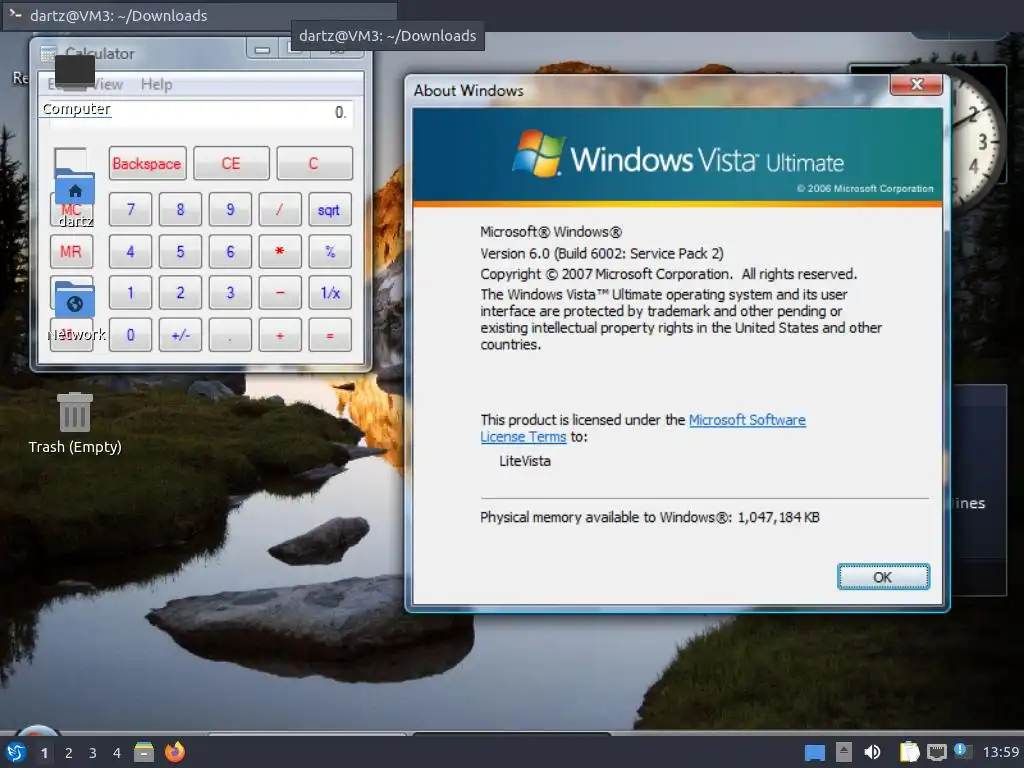Open the removable media eject tray icon
This screenshot has height=768, width=1024.
843,752
